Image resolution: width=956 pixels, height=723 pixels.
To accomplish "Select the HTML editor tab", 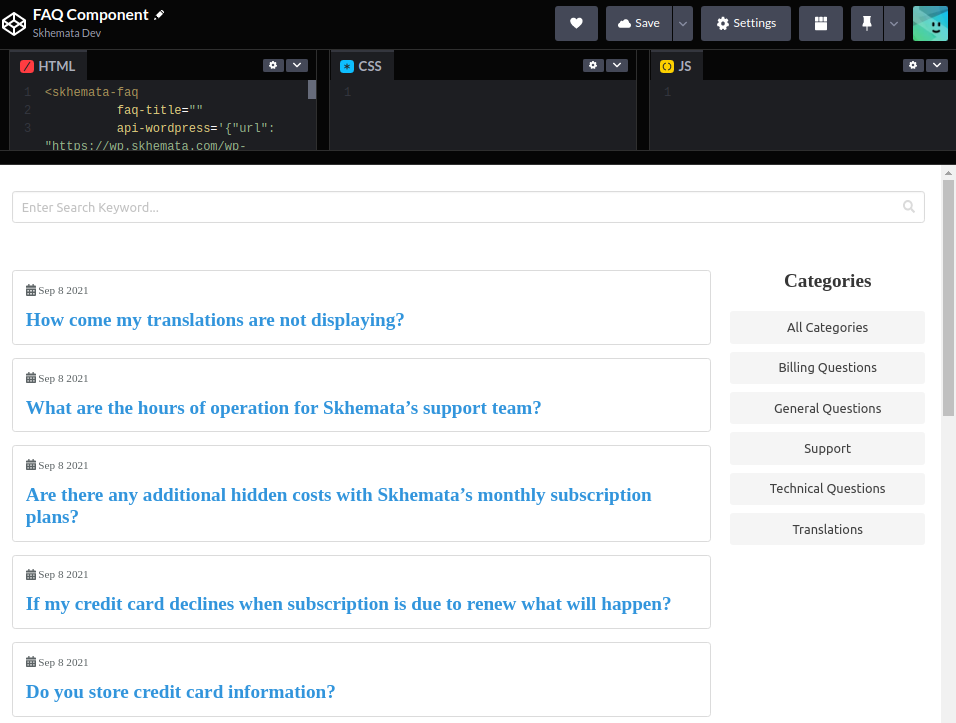I will [48, 66].
